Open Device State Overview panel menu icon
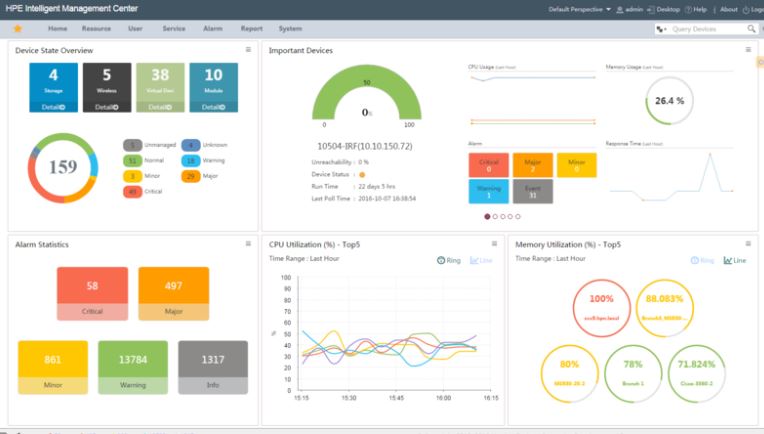This screenshot has width=764, height=434. (x=248, y=50)
